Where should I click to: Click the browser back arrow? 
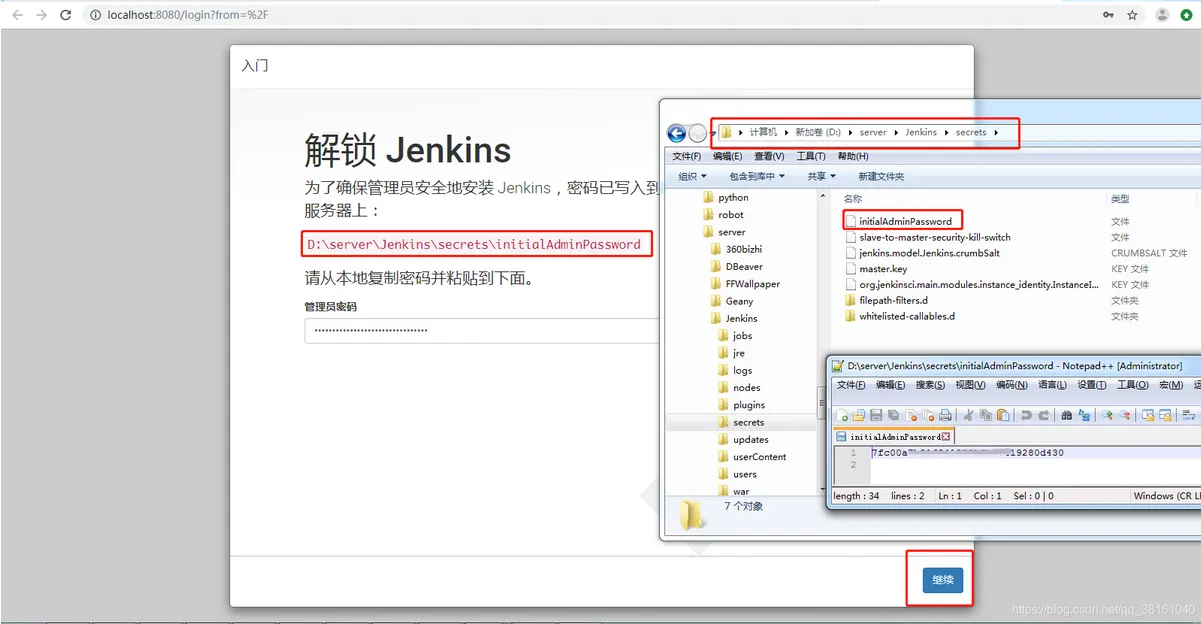point(17,15)
